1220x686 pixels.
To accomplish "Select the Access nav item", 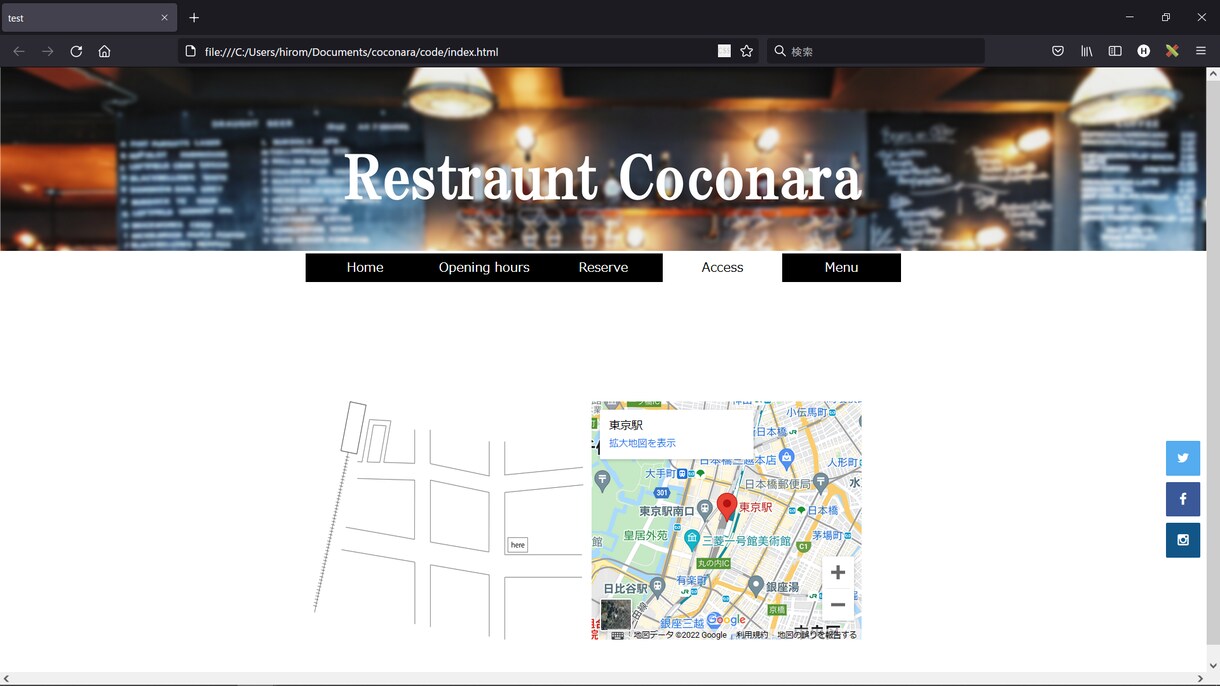I will (x=722, y=267).
